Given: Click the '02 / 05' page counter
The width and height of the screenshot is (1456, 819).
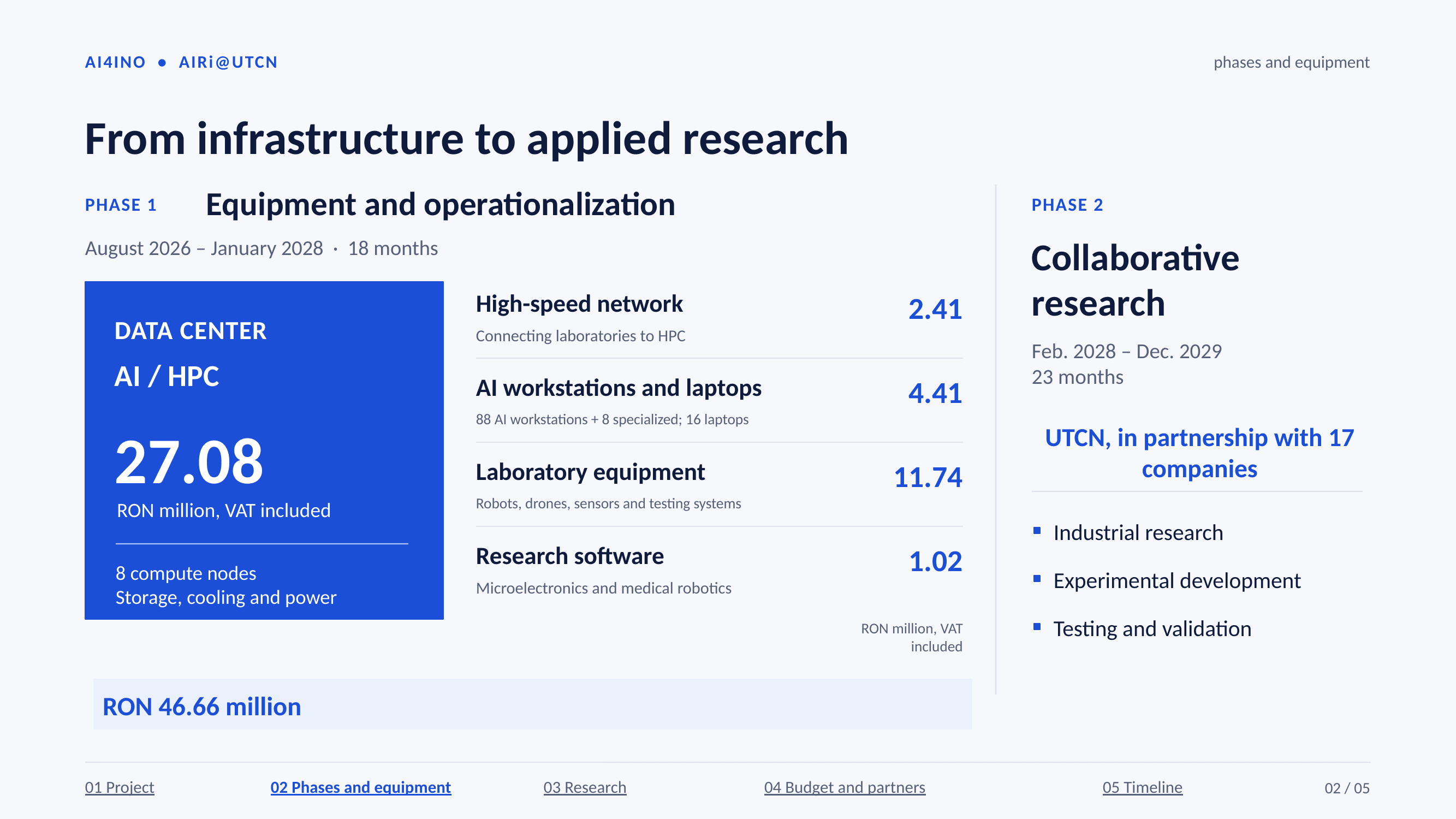Looking at the screenshot, I should pyautogui.click(x=1347, y=788).
